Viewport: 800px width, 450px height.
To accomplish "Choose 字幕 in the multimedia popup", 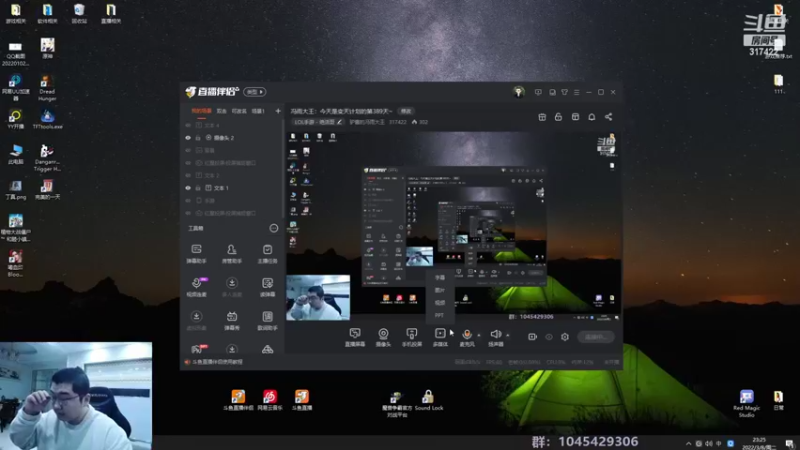I will pos(440,278).
